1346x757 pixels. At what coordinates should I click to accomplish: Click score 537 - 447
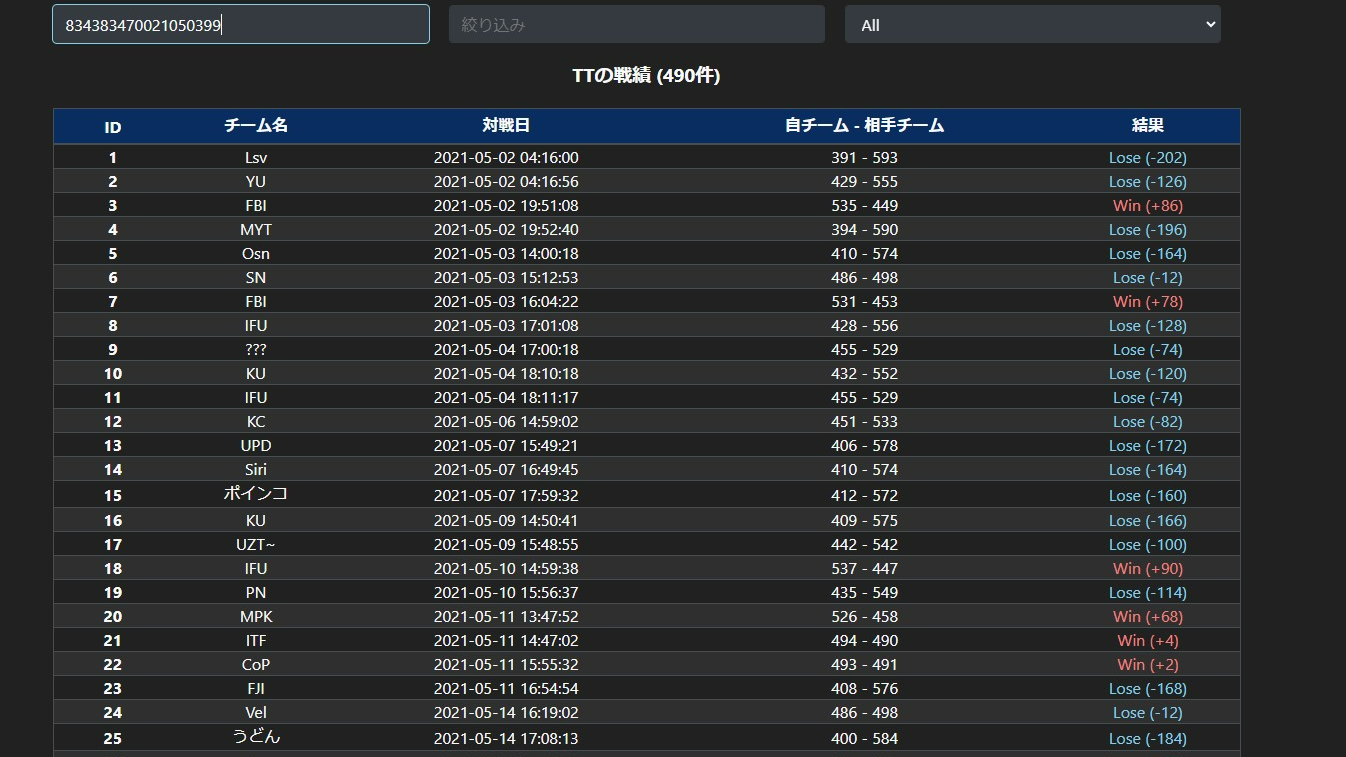click(864, 568)
